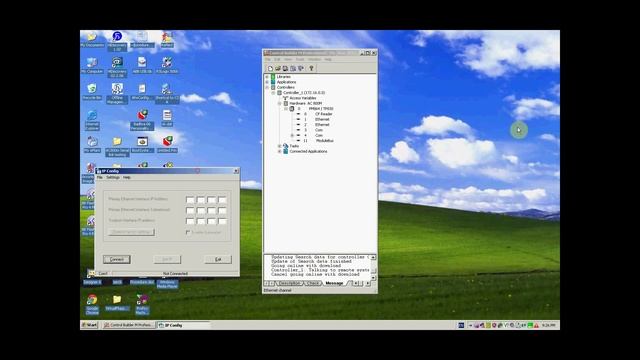
Task: Select the Hardware AC 800M tree node
Action: click(x=306, y=103)
